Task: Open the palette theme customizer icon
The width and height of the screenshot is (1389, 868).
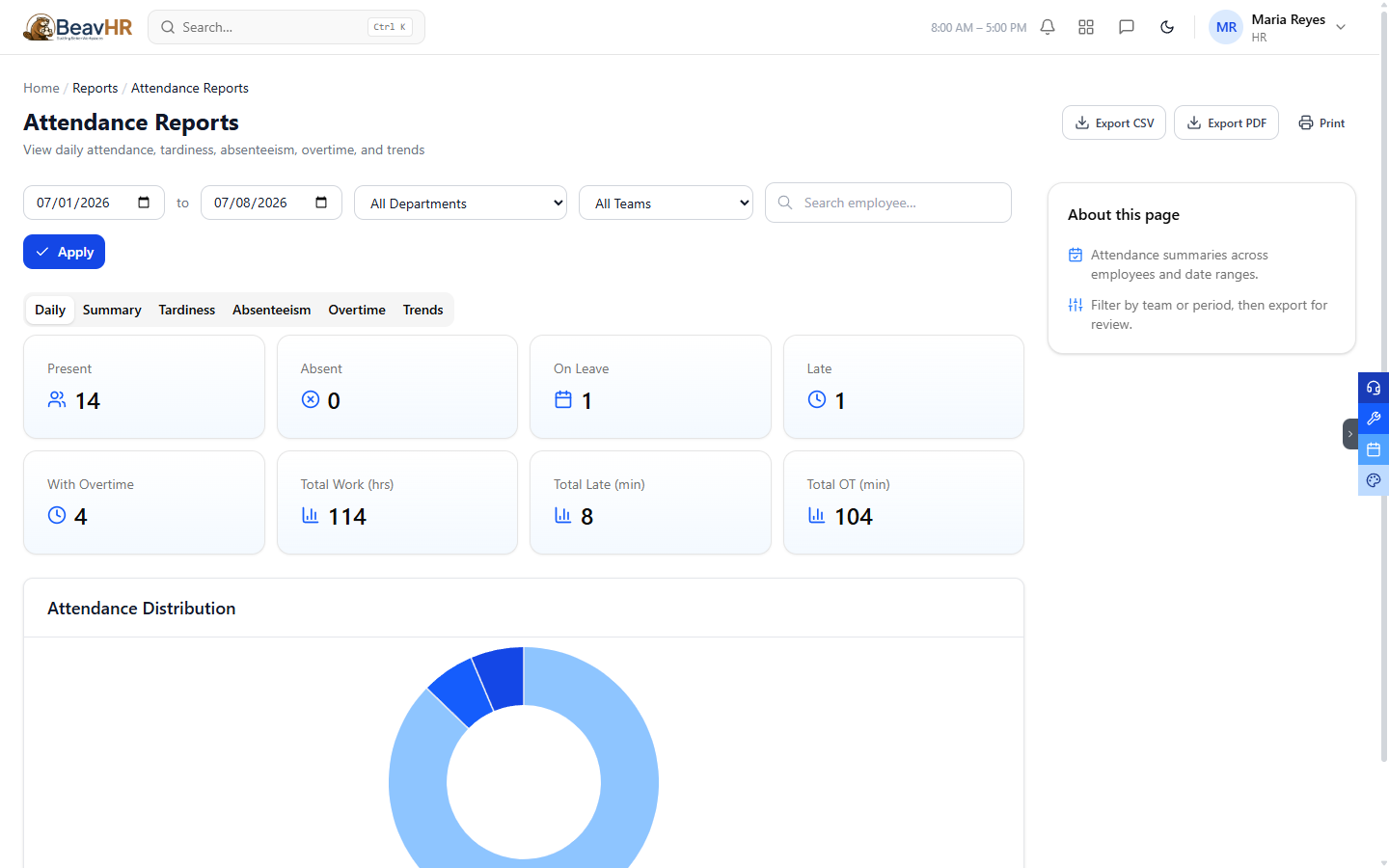Action: (1374, 480)
